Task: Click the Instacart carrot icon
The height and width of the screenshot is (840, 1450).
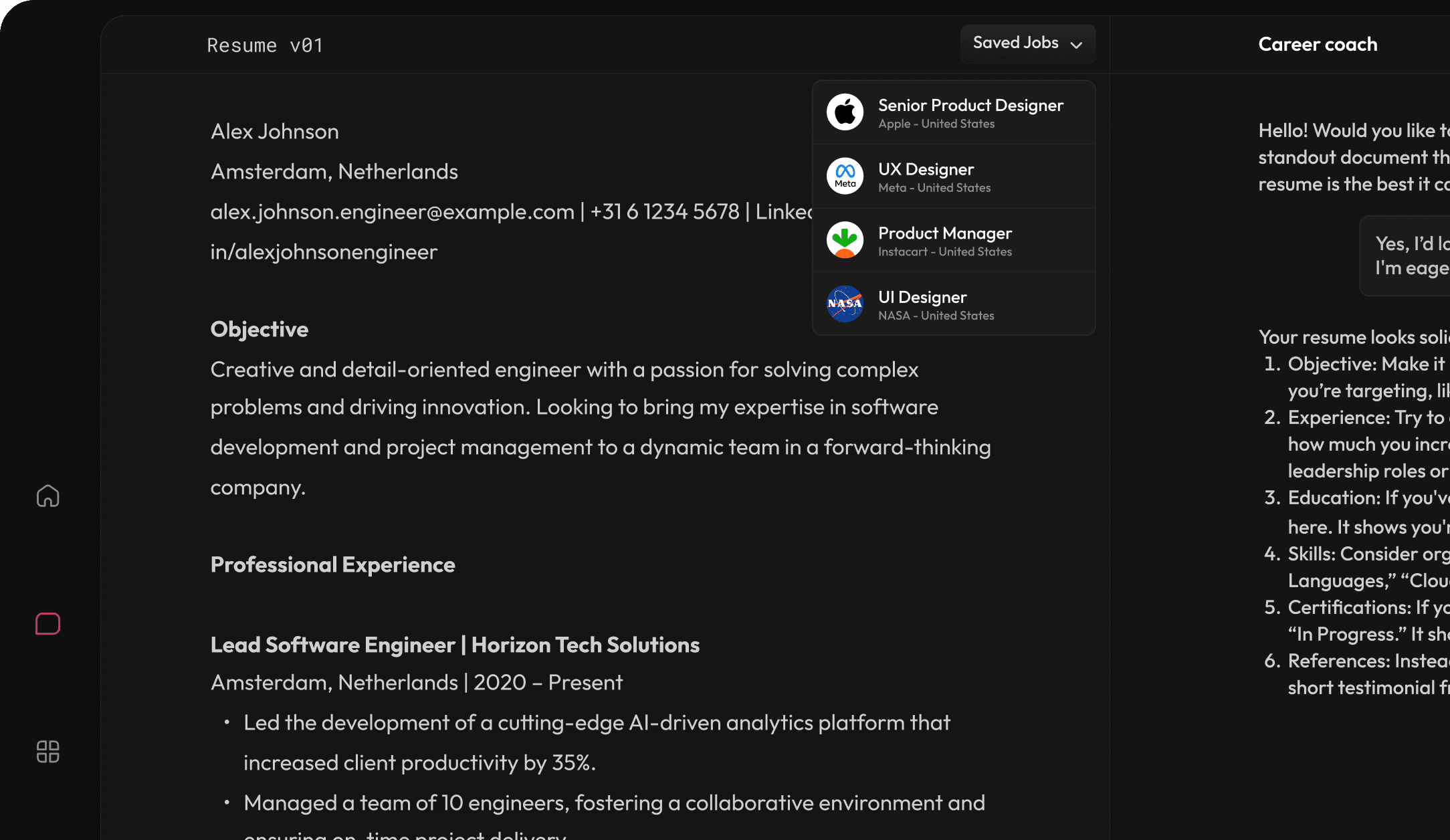Action: pos(845,240)
